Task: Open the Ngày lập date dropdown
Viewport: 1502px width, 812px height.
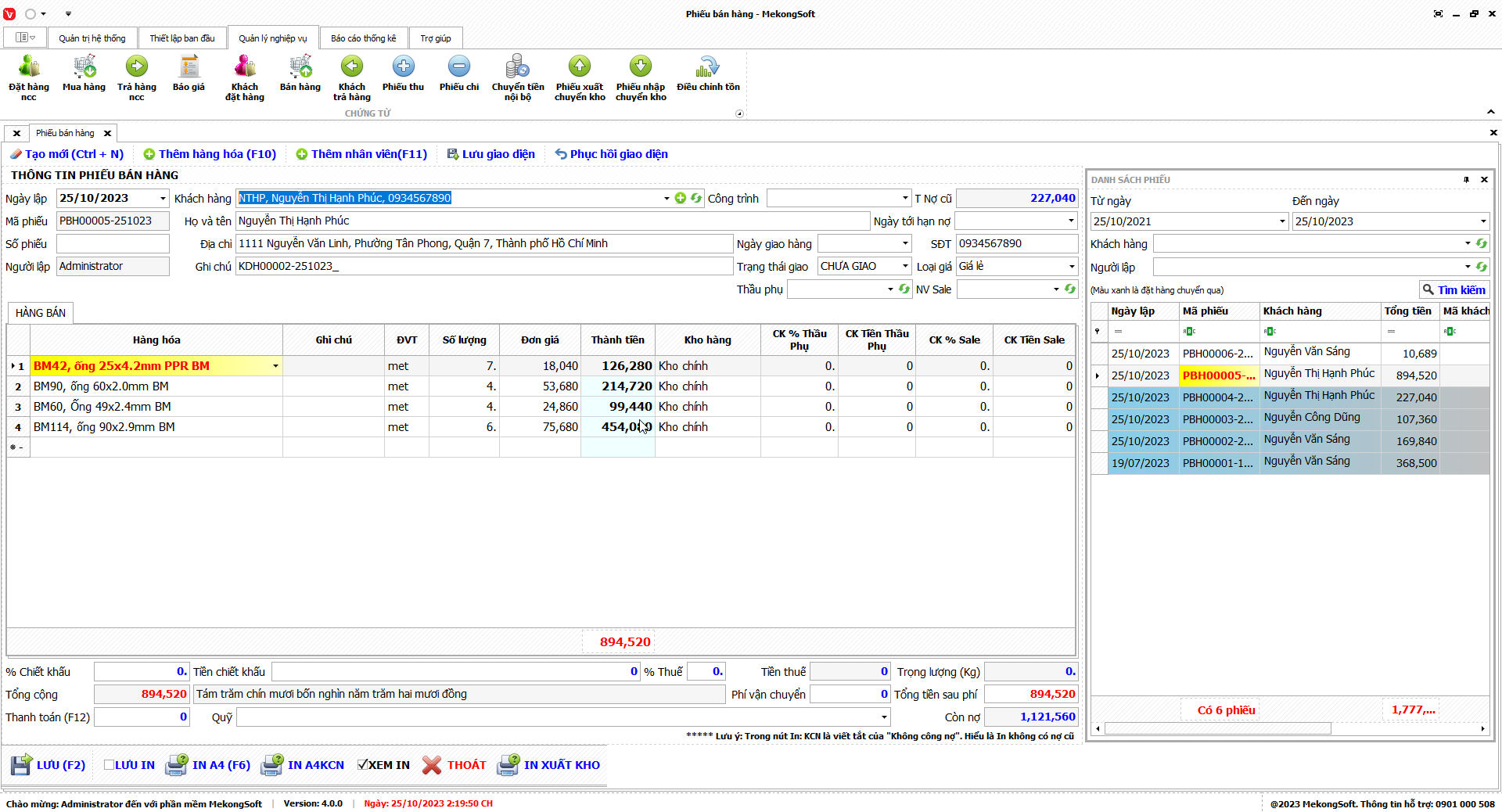Action: tap(163, 199)
